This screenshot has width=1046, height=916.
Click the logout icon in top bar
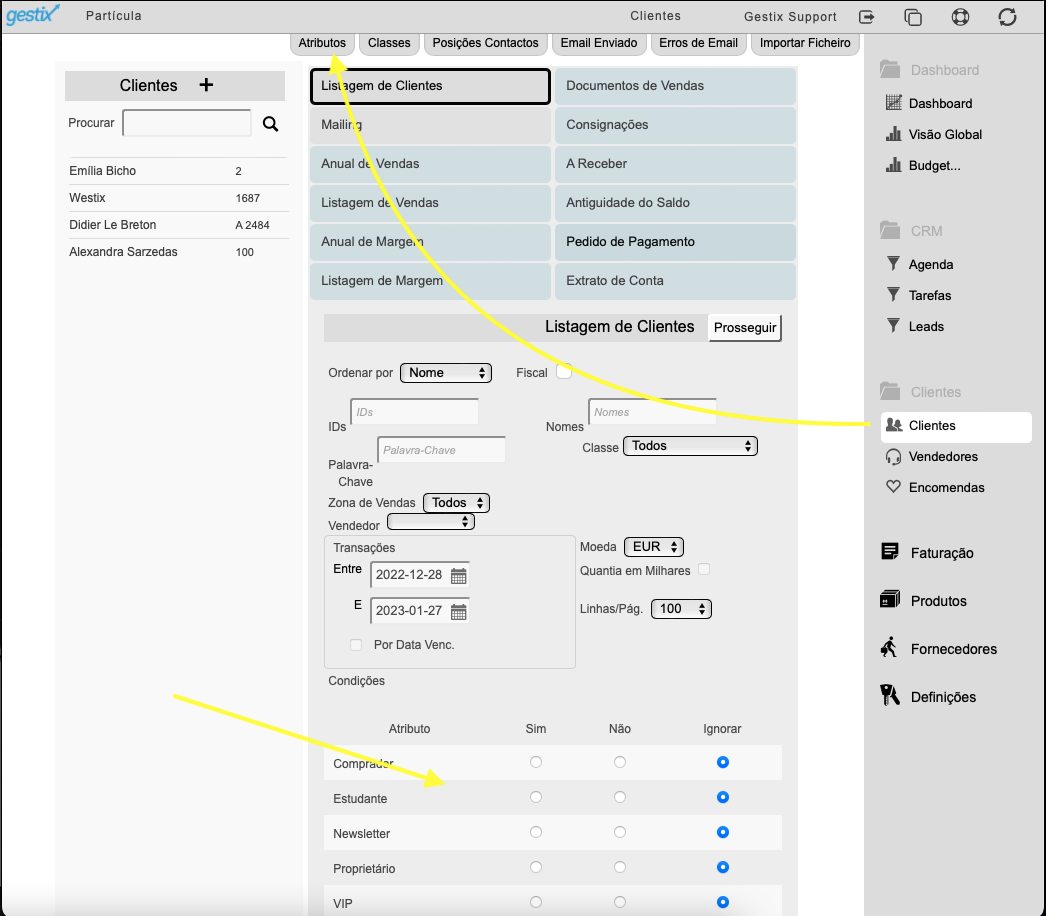tap(867, 17)
